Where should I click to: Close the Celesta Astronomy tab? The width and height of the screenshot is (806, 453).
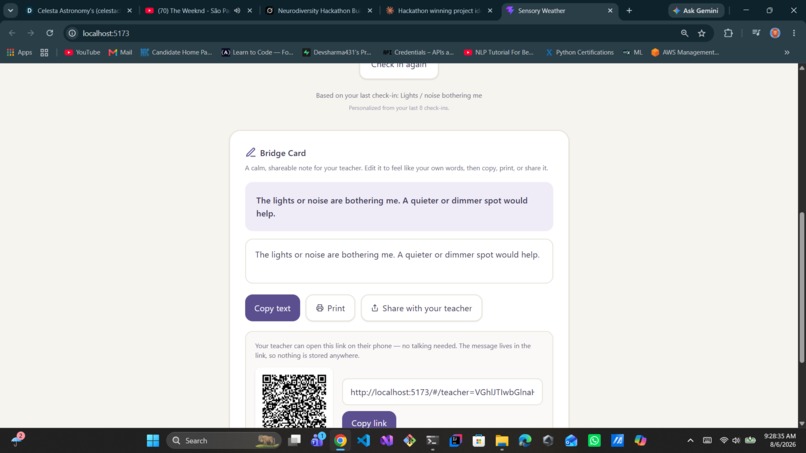tap(130, 10)
